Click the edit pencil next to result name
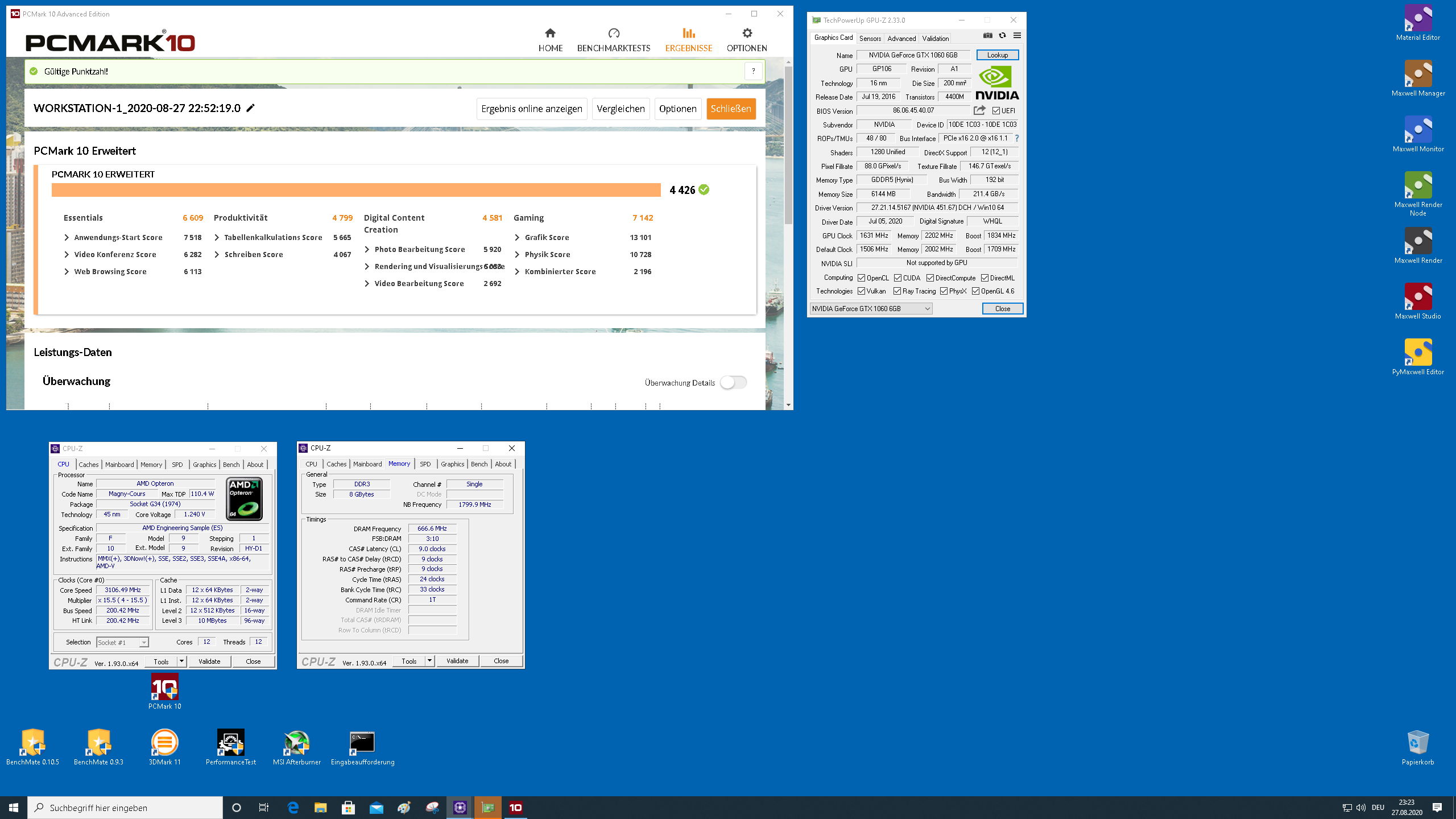Screen dimensions: 1456x819 tap(250, 108)
